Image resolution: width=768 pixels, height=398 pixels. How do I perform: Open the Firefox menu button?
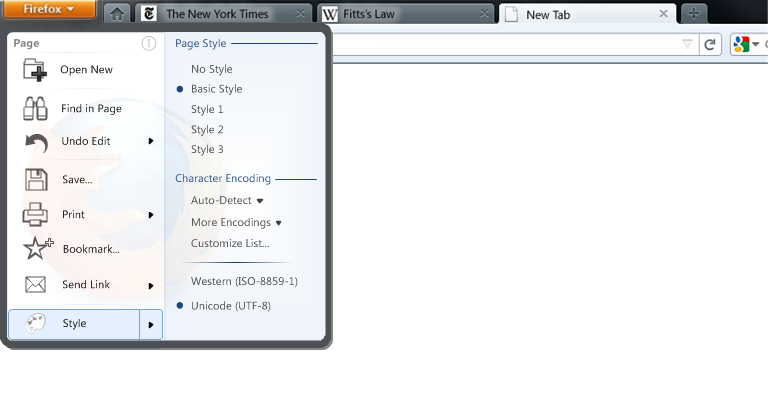[49, 9]
